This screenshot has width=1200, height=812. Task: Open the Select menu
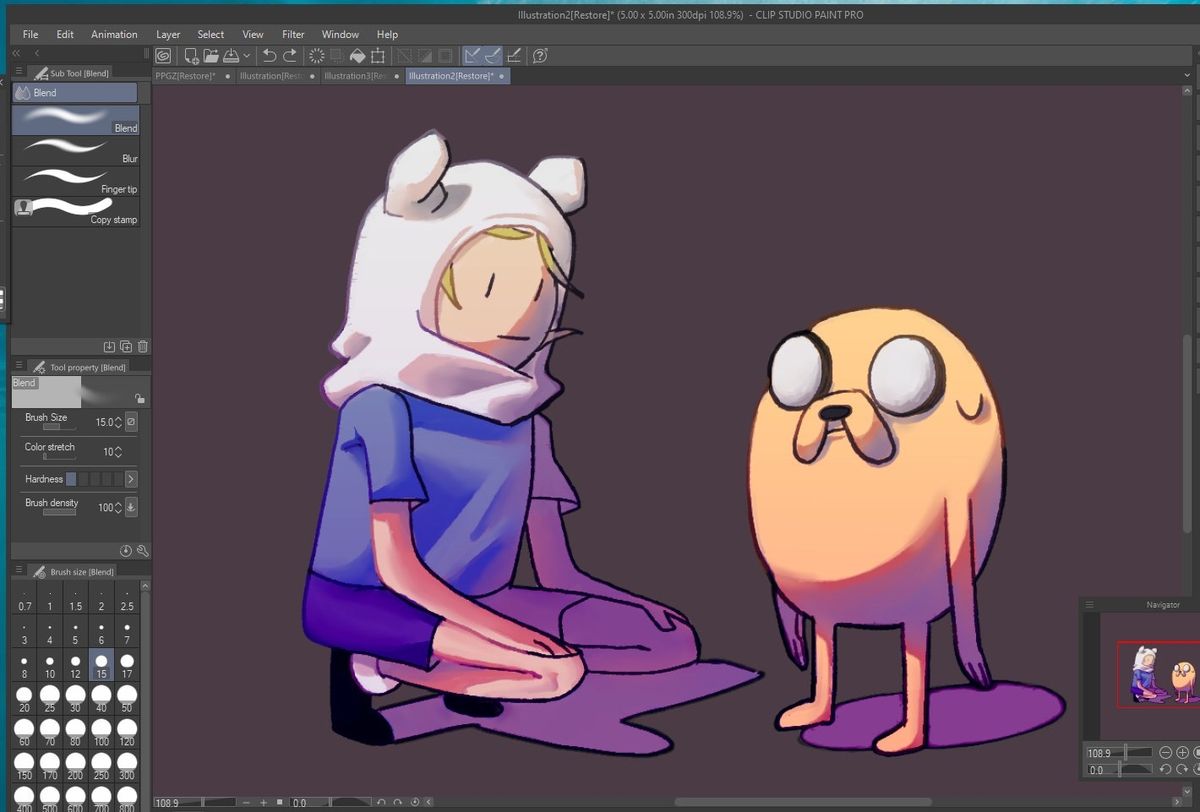pyautogui.click(x=211, y=34)
